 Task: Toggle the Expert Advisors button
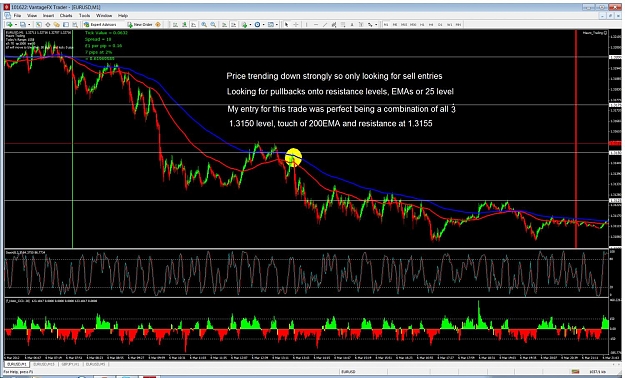tap(100, 25)
